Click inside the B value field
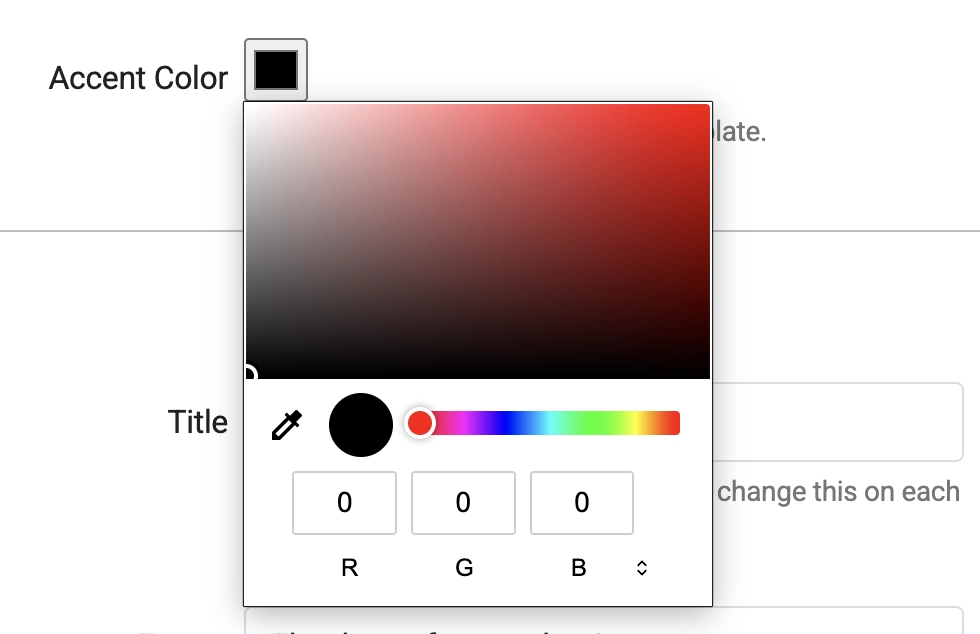The image size is (980, 634). [x=582, y=503]
